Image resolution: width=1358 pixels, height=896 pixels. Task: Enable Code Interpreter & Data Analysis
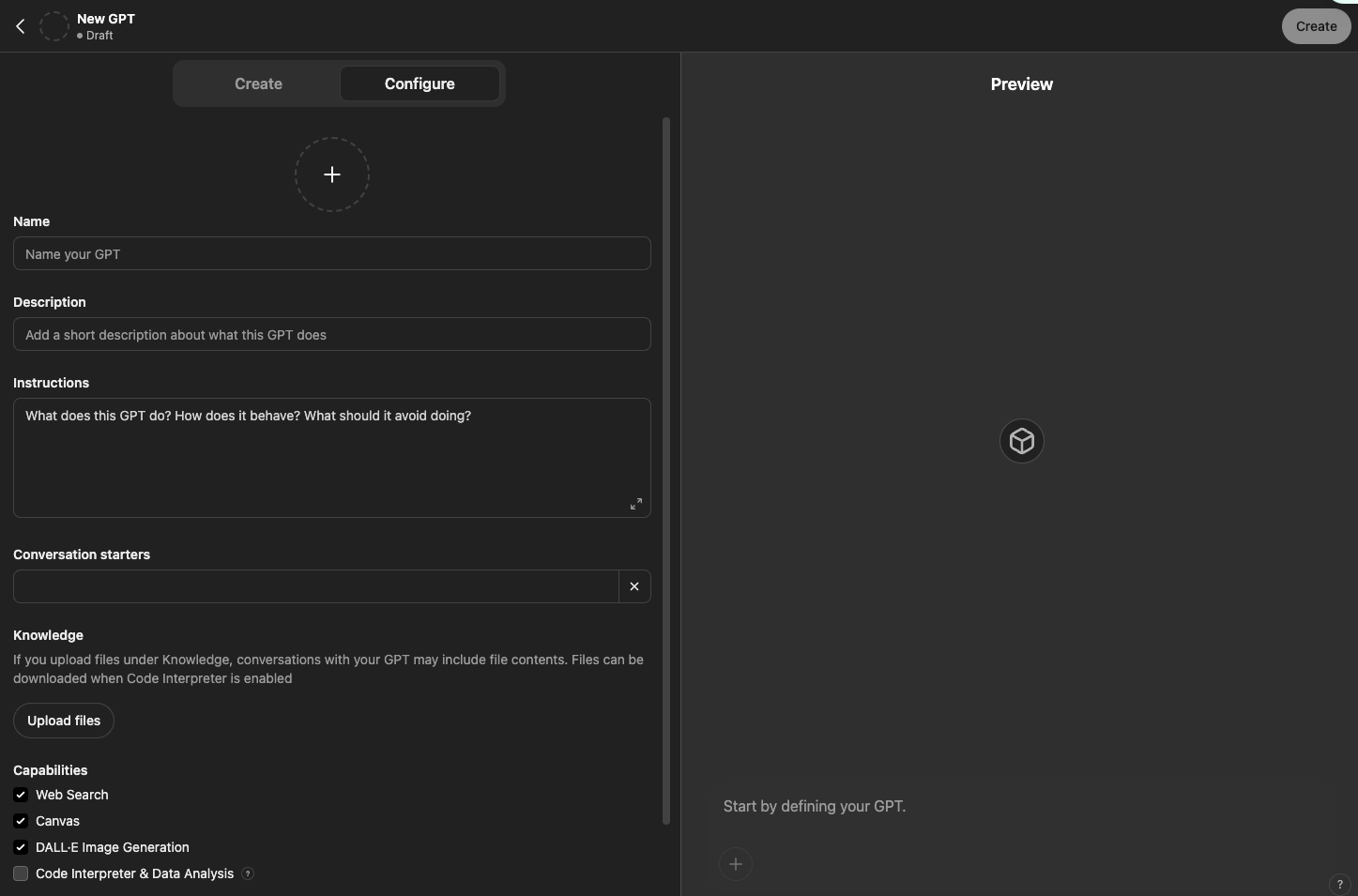21,873
